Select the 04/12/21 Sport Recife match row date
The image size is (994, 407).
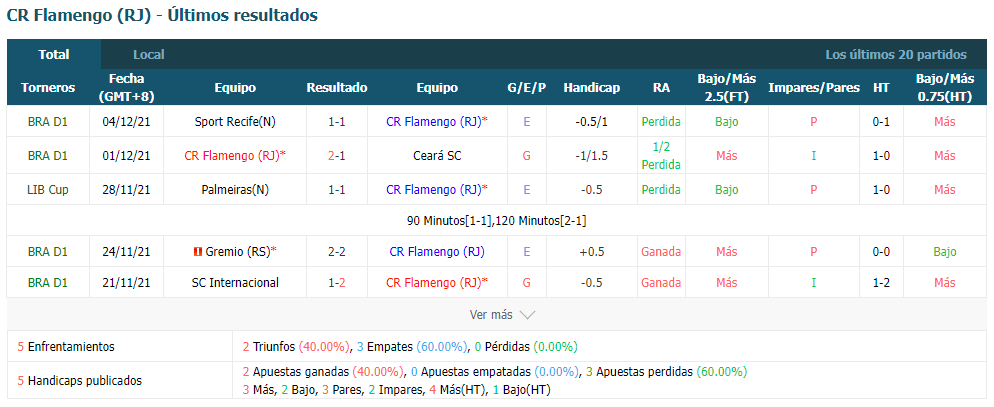[x=126, y=122]
